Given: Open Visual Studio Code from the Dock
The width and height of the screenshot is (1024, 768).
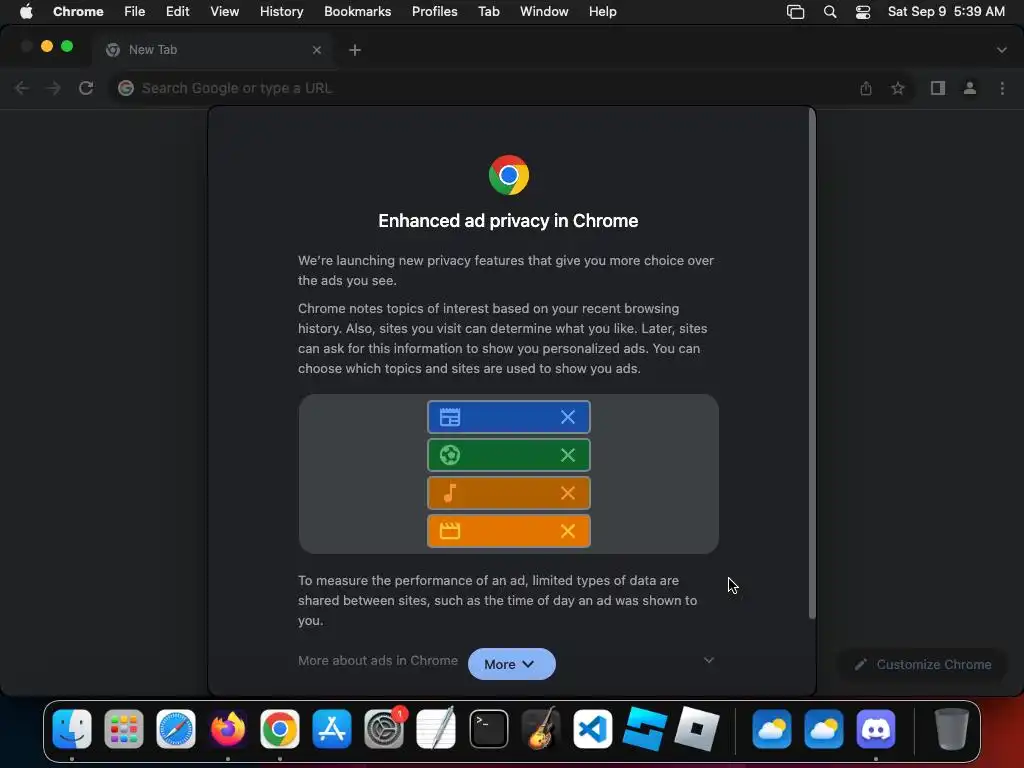Looking at the screenshot, I should click(592, 729).
